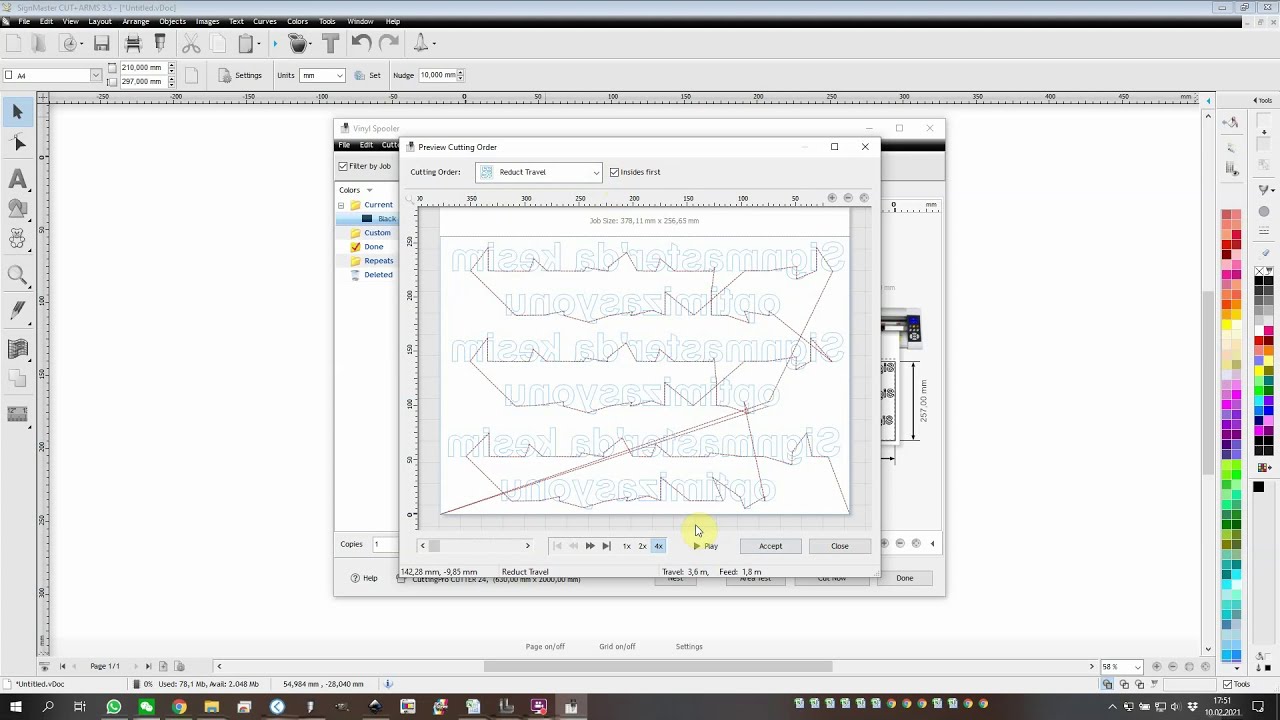Click the Cut scissors toolbar icon
The image size is (1280, 720).
191,43
